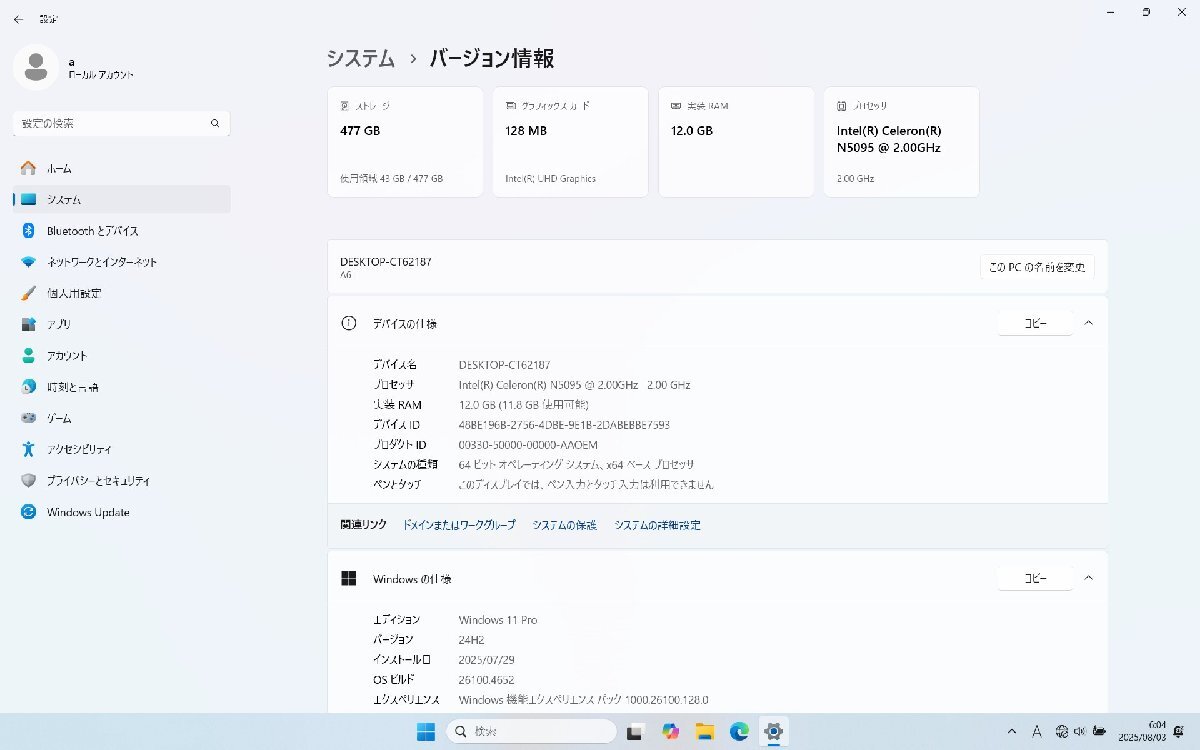Show hidden tray icons chevron
Image resolution: width=1200 pixels, height=750 pixels.
pyautogui.click(x=1013, y=731)
